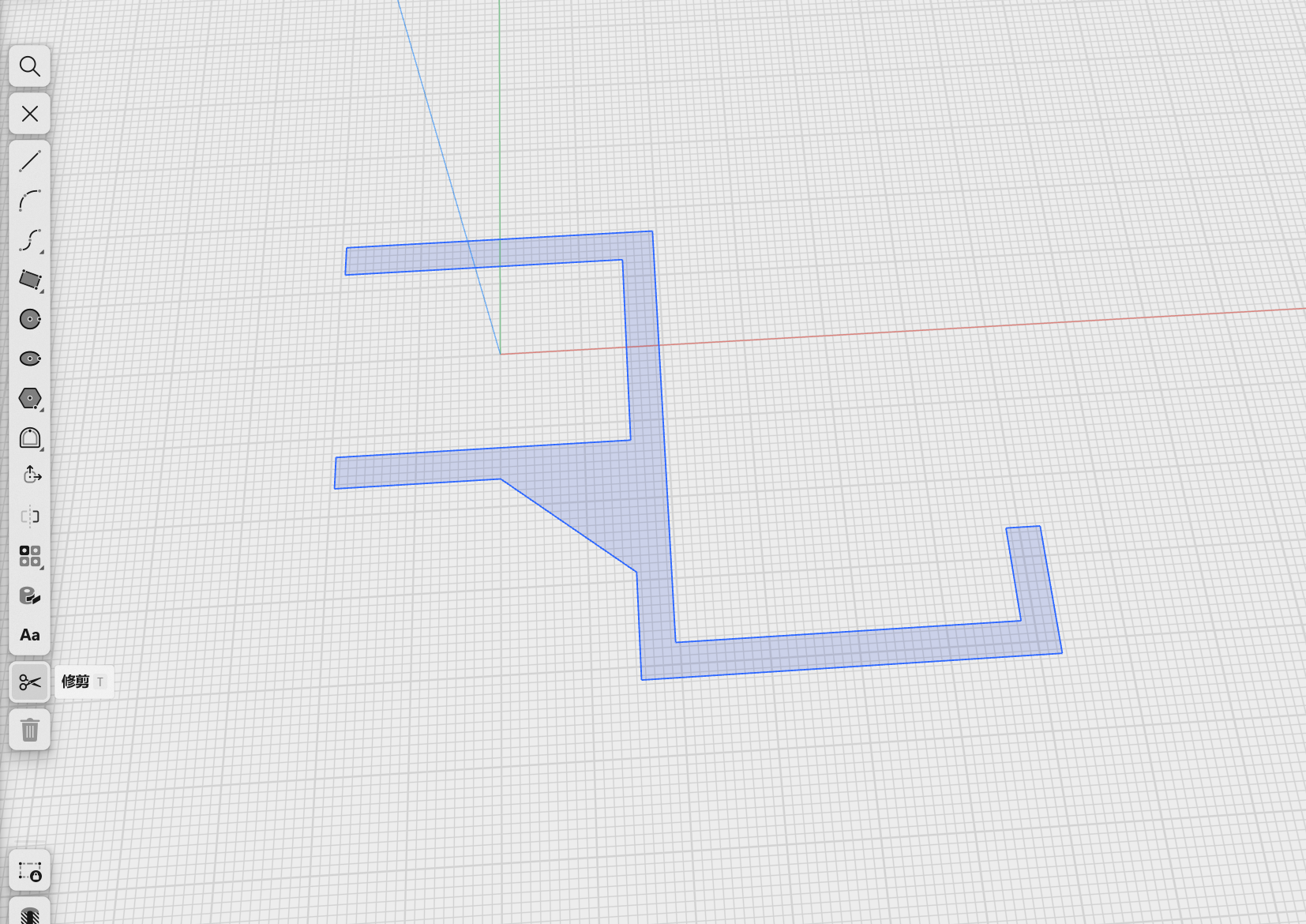This screenshot has height=924, width=1306.
Task: Choose the Aa Text tool
Action: click(30, 635)
